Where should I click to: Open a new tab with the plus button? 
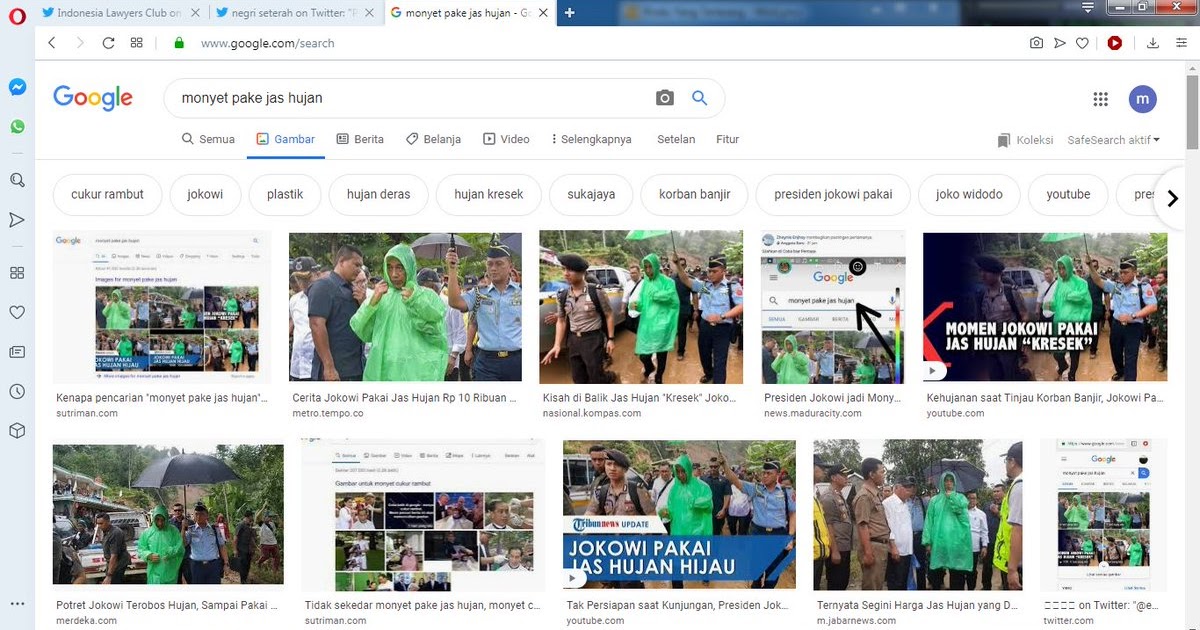pos(570,13)
